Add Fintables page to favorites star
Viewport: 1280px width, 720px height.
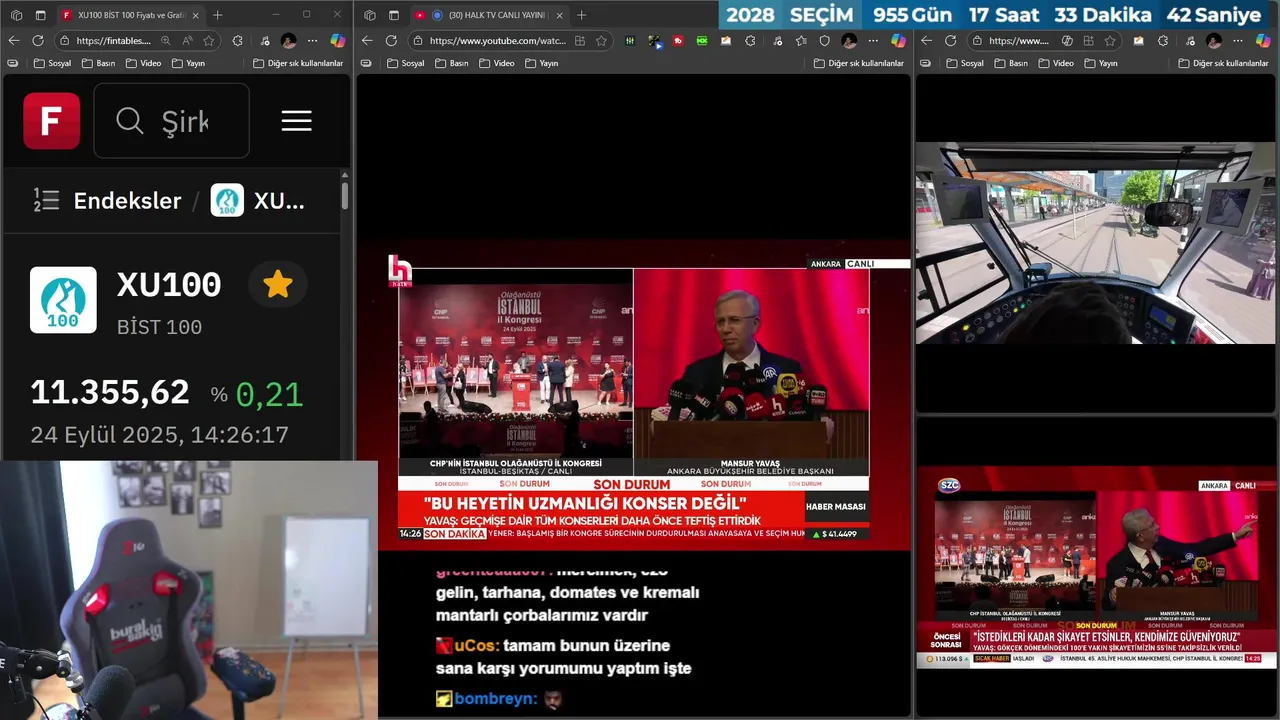point(209,40)
